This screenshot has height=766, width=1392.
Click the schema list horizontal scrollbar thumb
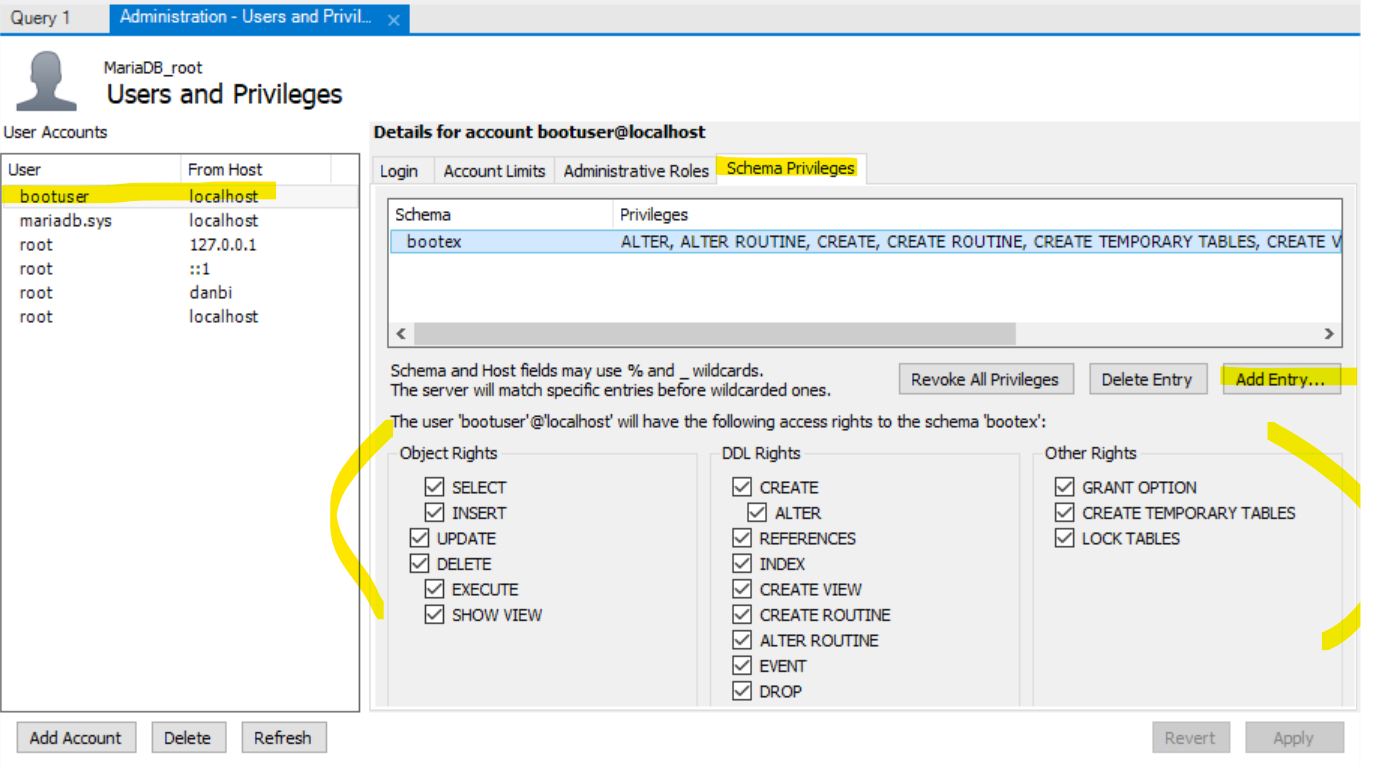(714, 334)
